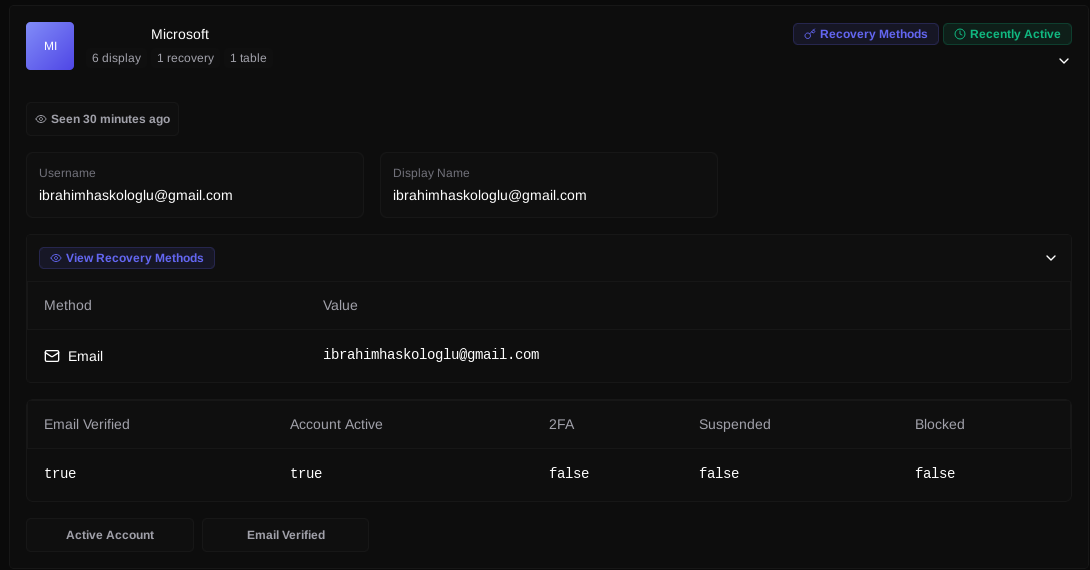Click the Display Name field
The height and width of the screenshot is (570, 1090).
click(548, 185)
